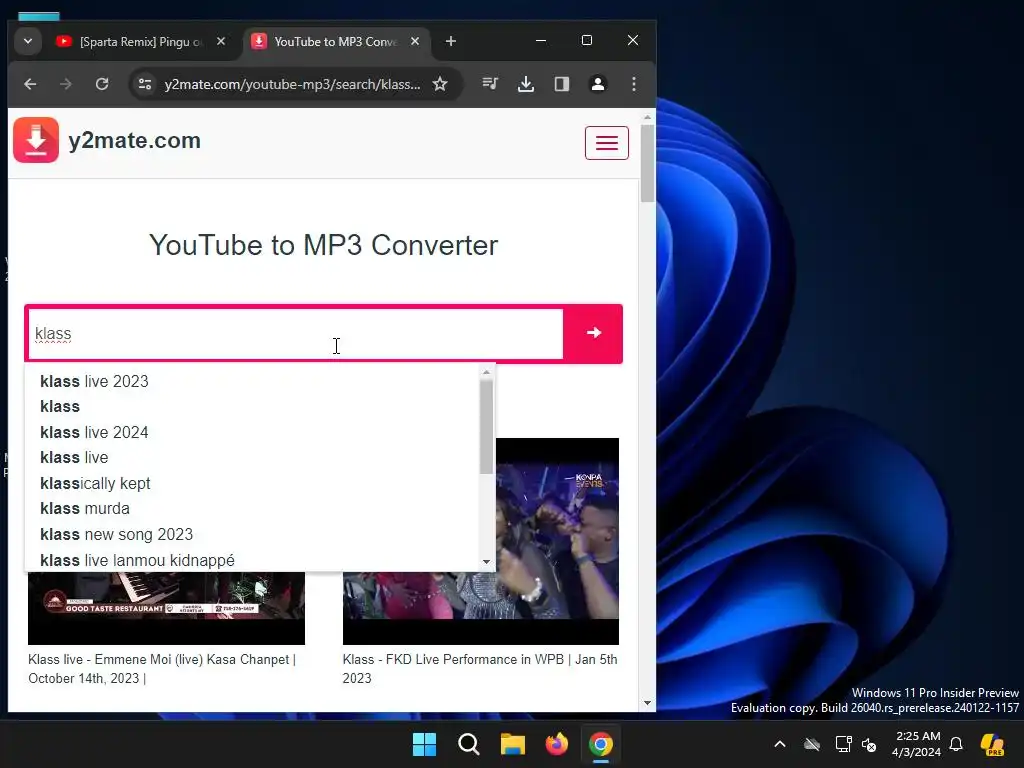1024x768 pixels.
Task: Open notifications bell icon
Action: (956, 744)
